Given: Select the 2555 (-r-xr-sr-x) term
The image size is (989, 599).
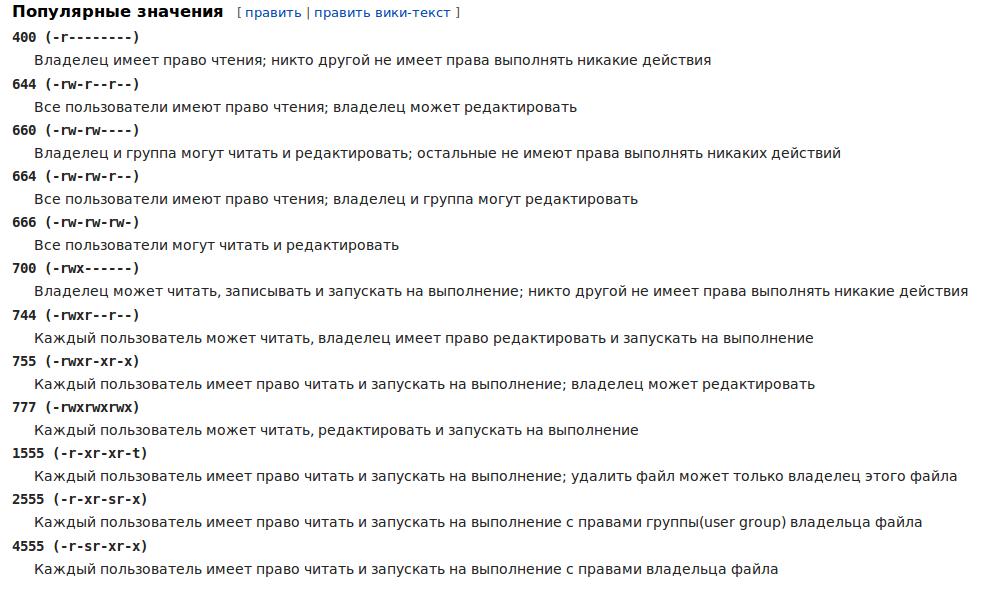Looking at the screenshot, I should (79, 499).
